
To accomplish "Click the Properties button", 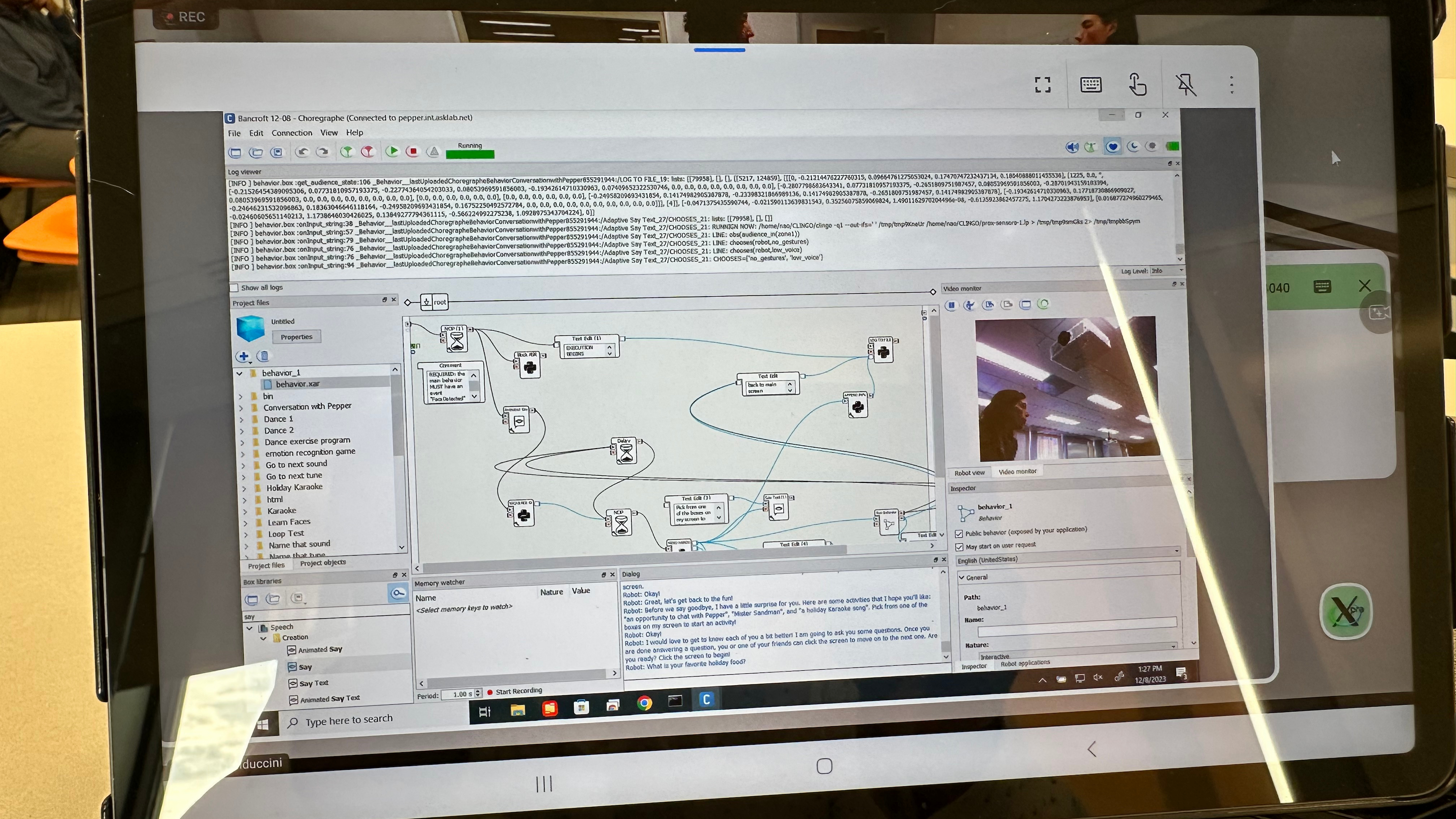I will 296,337.
